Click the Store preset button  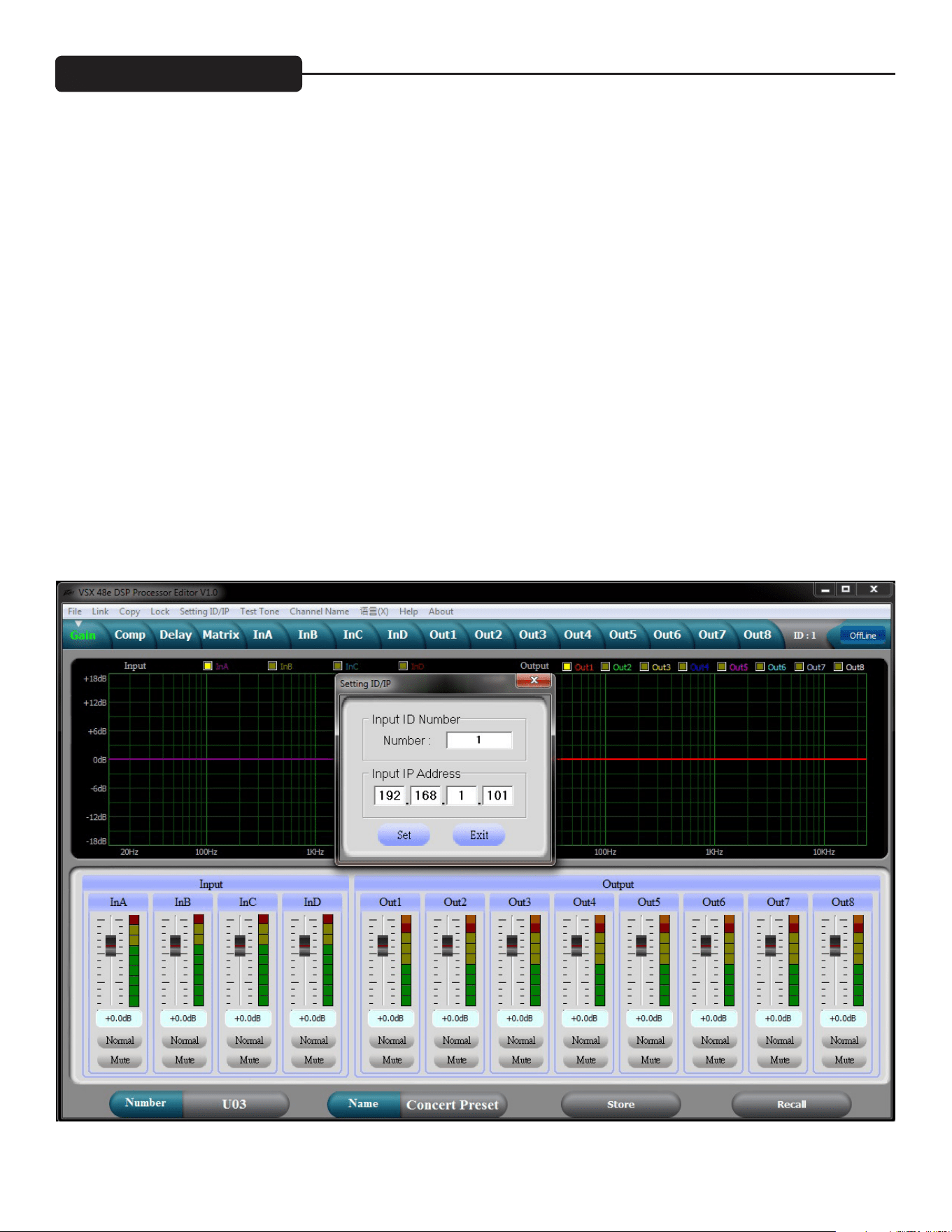click(x=620, y=1105)
